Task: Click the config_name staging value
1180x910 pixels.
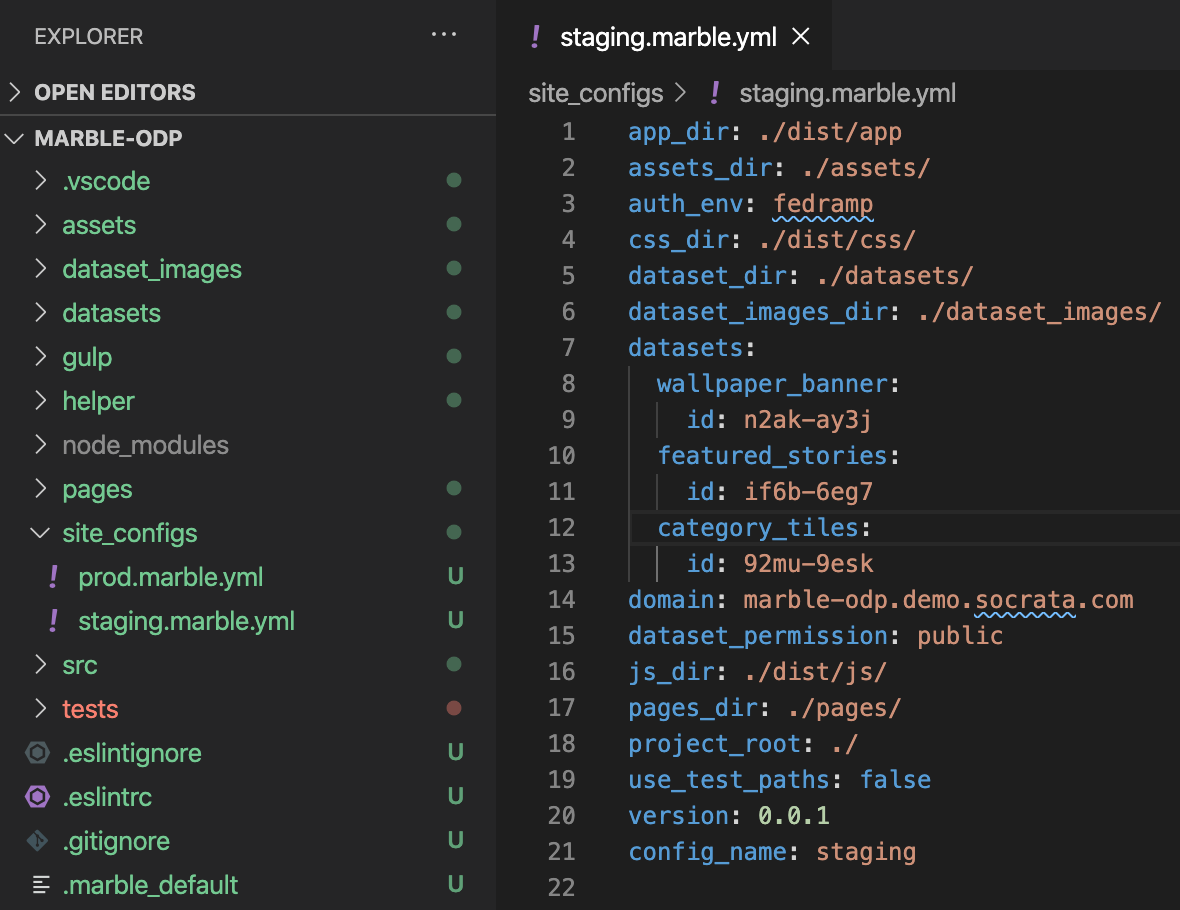Action: pyautogui.click(x=866, y=852)
